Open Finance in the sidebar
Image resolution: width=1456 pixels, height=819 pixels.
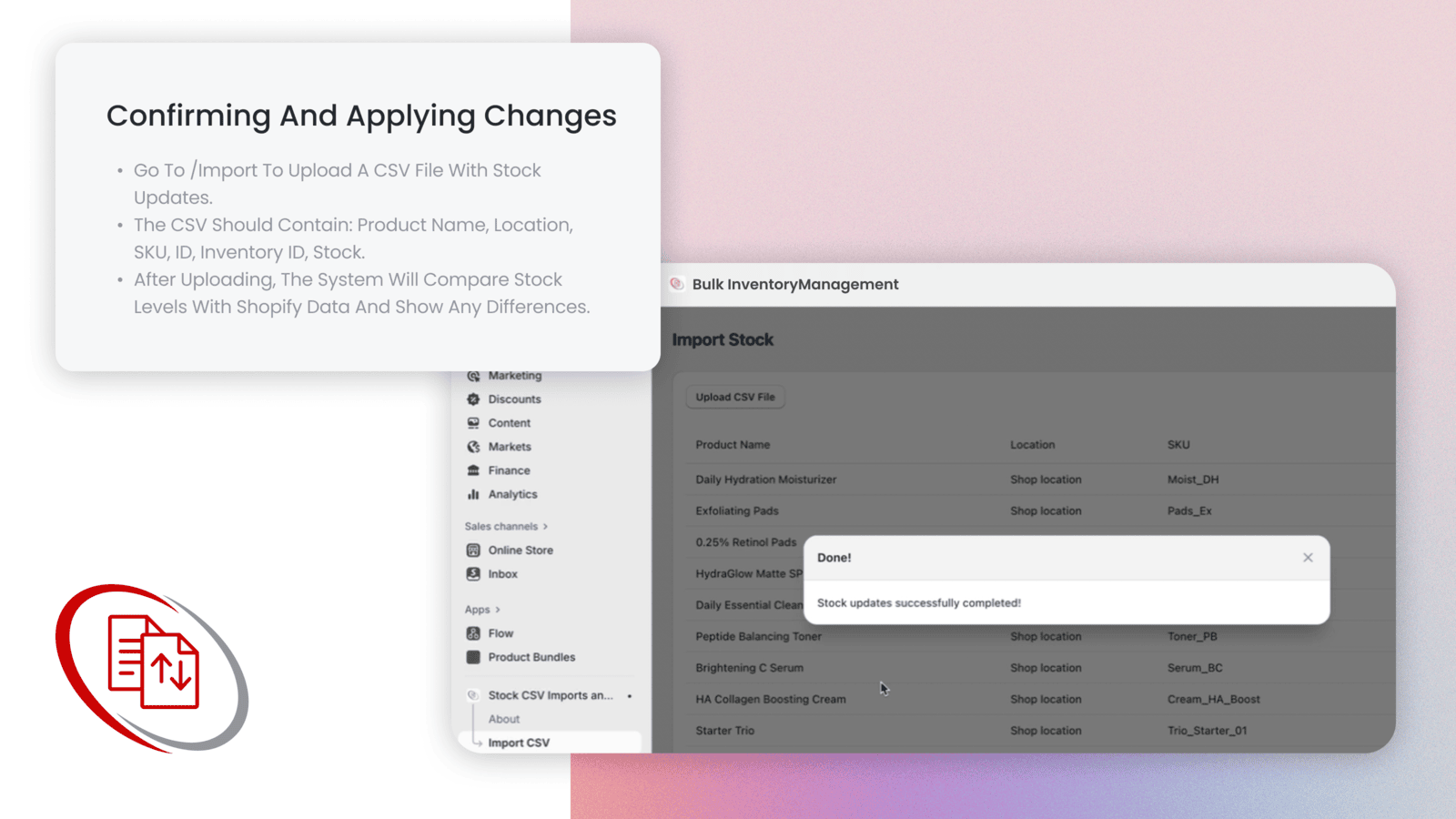coord(509,470)
